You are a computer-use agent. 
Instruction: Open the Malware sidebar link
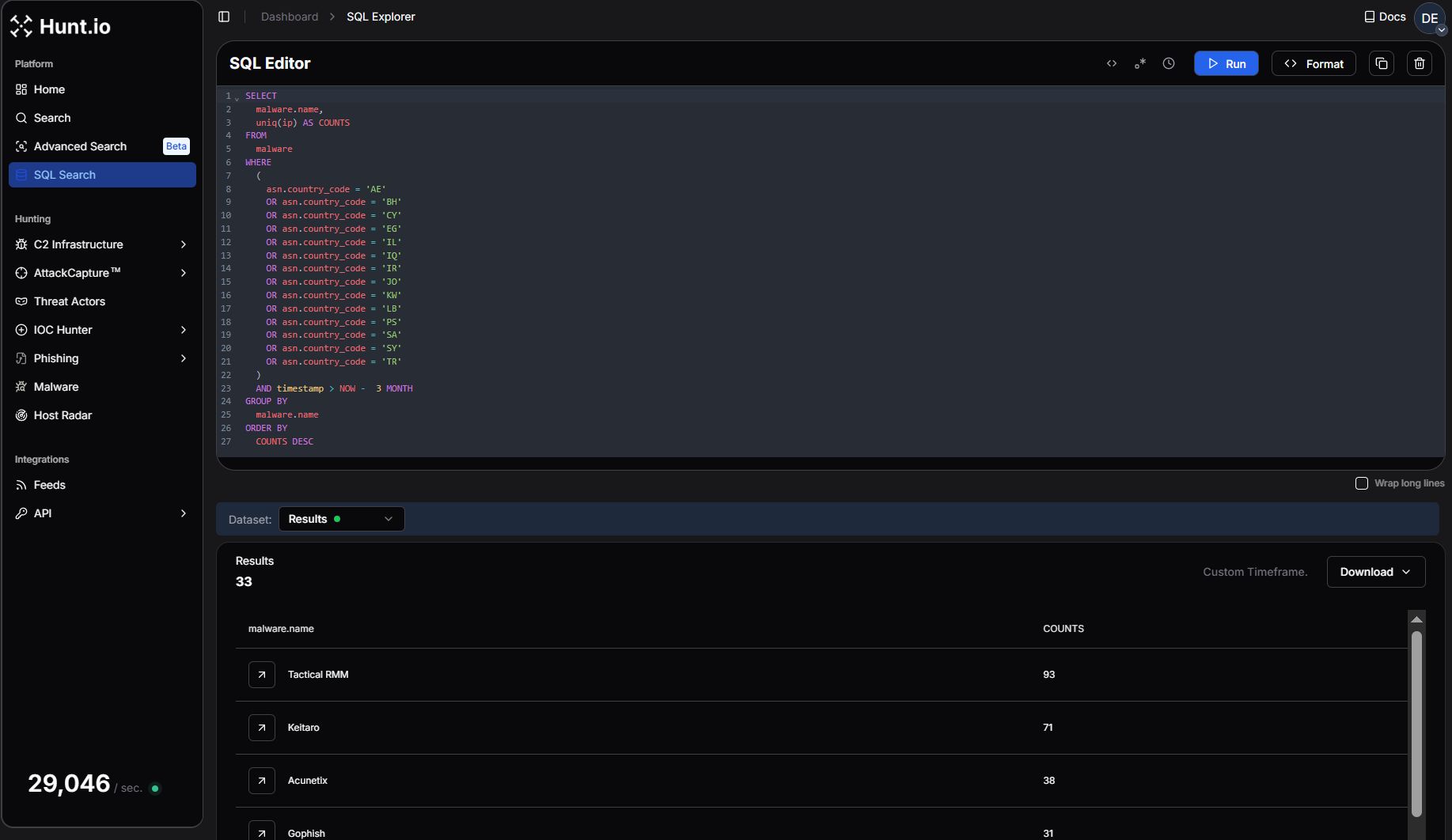click(x=102, y=387)
